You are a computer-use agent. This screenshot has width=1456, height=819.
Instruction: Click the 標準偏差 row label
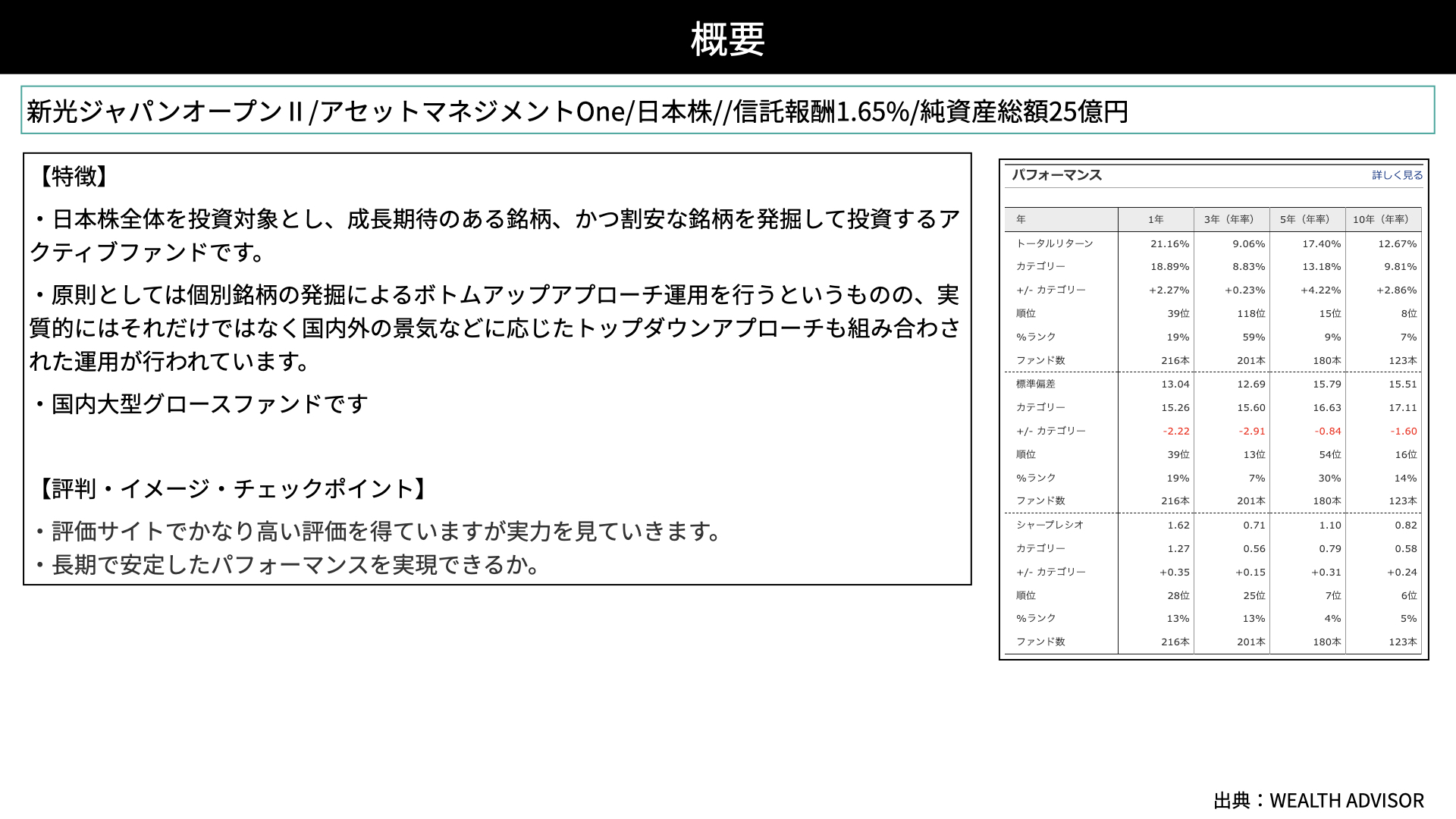[x=1036, y=384]
